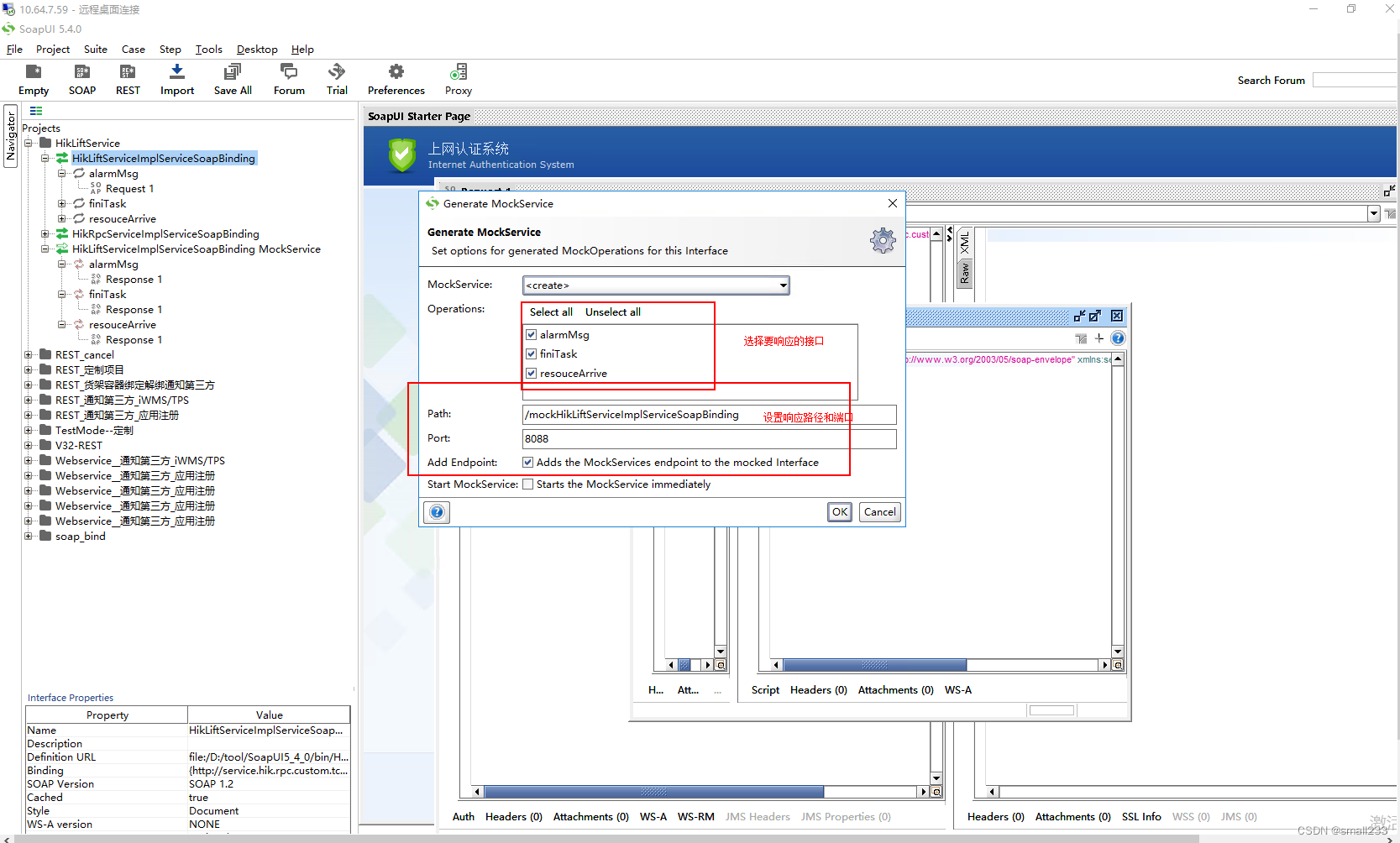Minimize the inner response editor window icon
The height and width of the screenshot is (843, 1400).
point(1080,316)
